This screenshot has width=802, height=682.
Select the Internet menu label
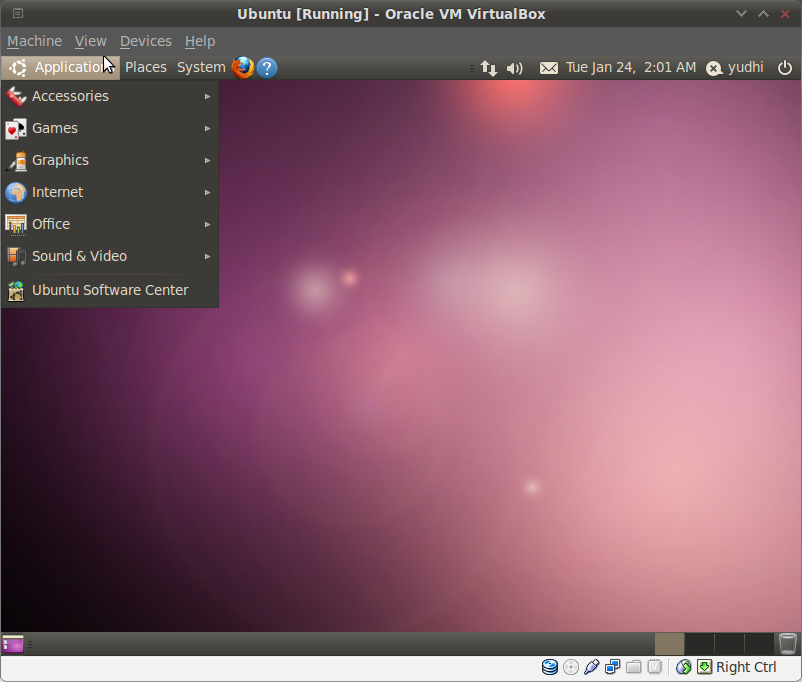57,192
